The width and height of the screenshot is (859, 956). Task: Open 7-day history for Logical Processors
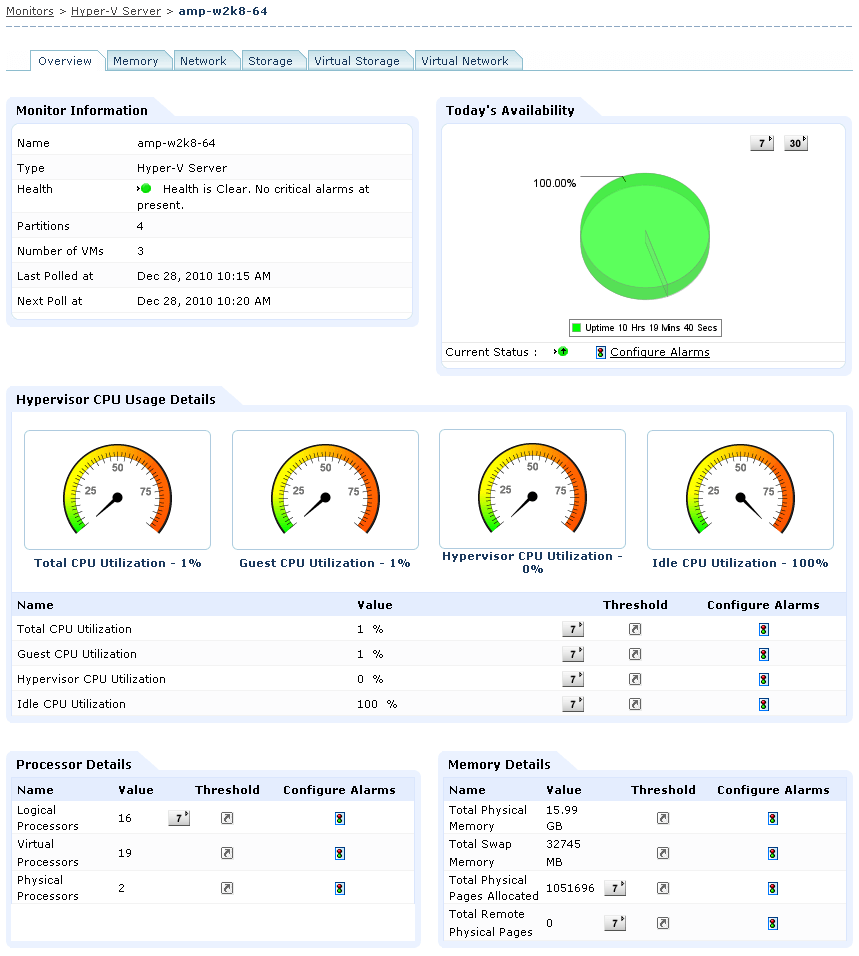(179, 818)
